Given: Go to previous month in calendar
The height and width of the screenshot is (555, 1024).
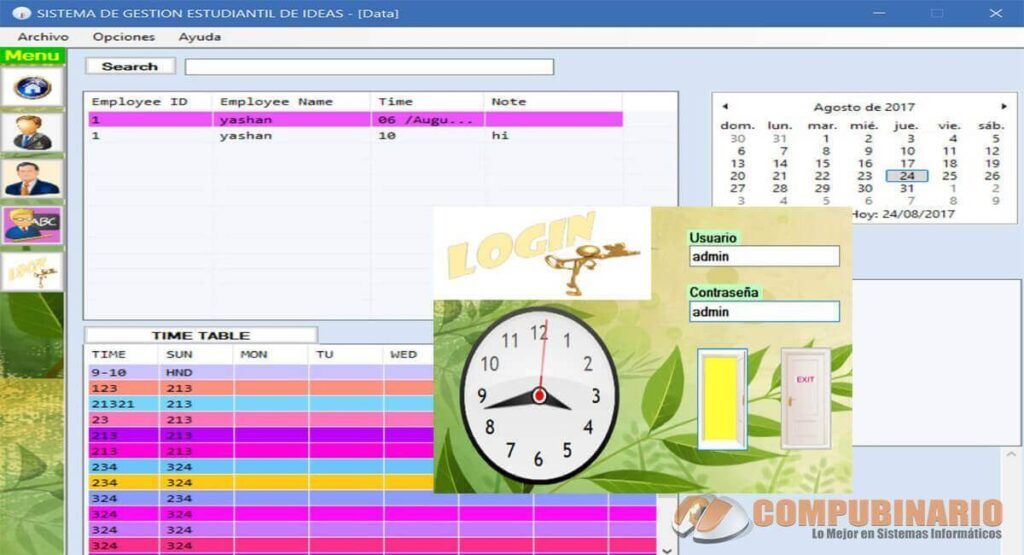Looking at the screenshot, I should (725, 106).
